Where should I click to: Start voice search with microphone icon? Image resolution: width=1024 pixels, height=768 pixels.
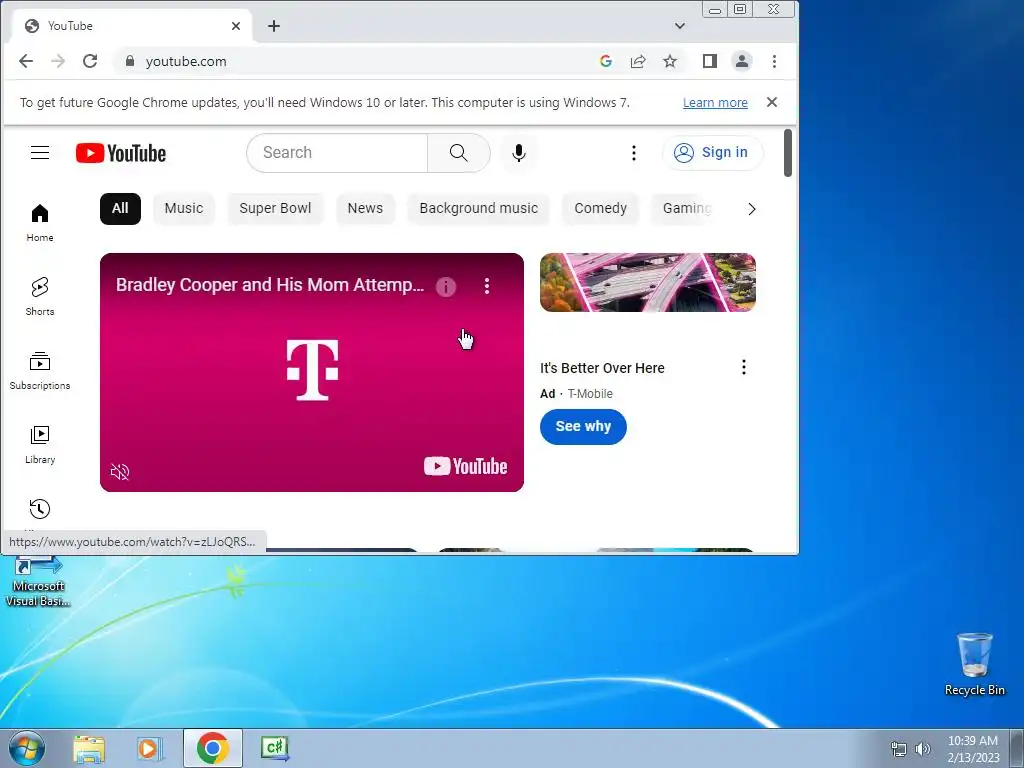pos(519,153)
